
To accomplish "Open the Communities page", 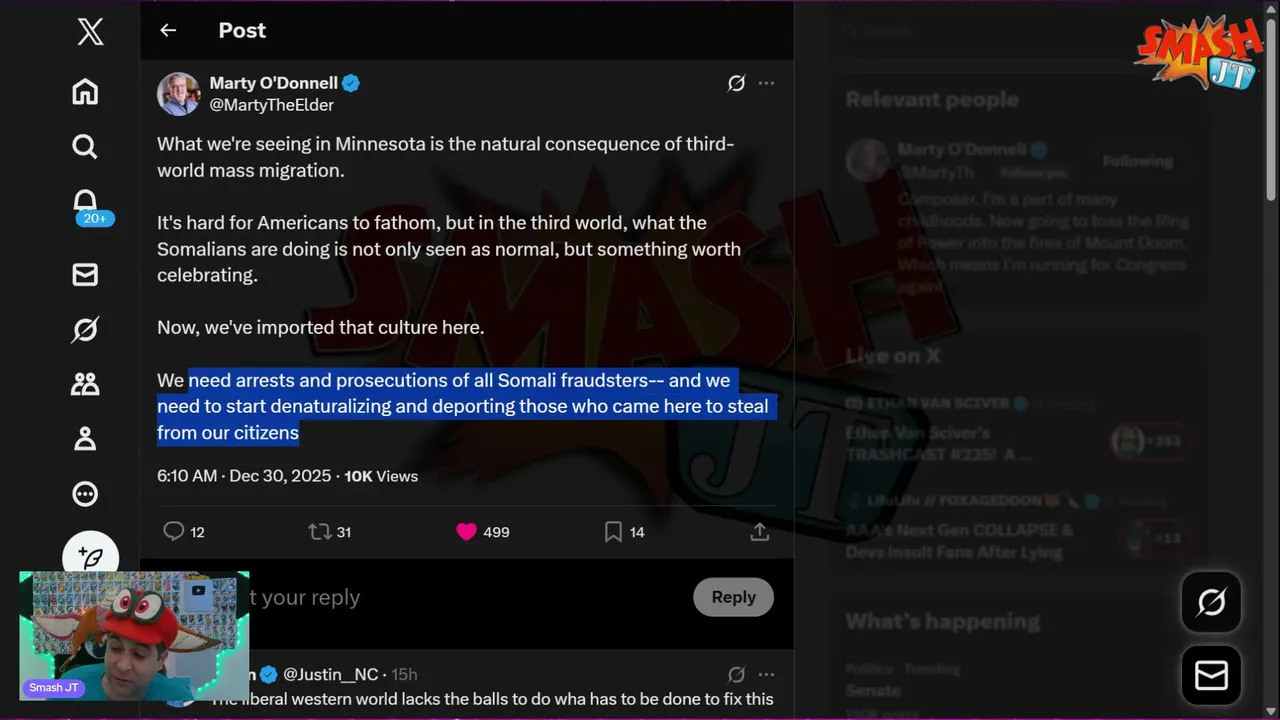I will point(85,384).
